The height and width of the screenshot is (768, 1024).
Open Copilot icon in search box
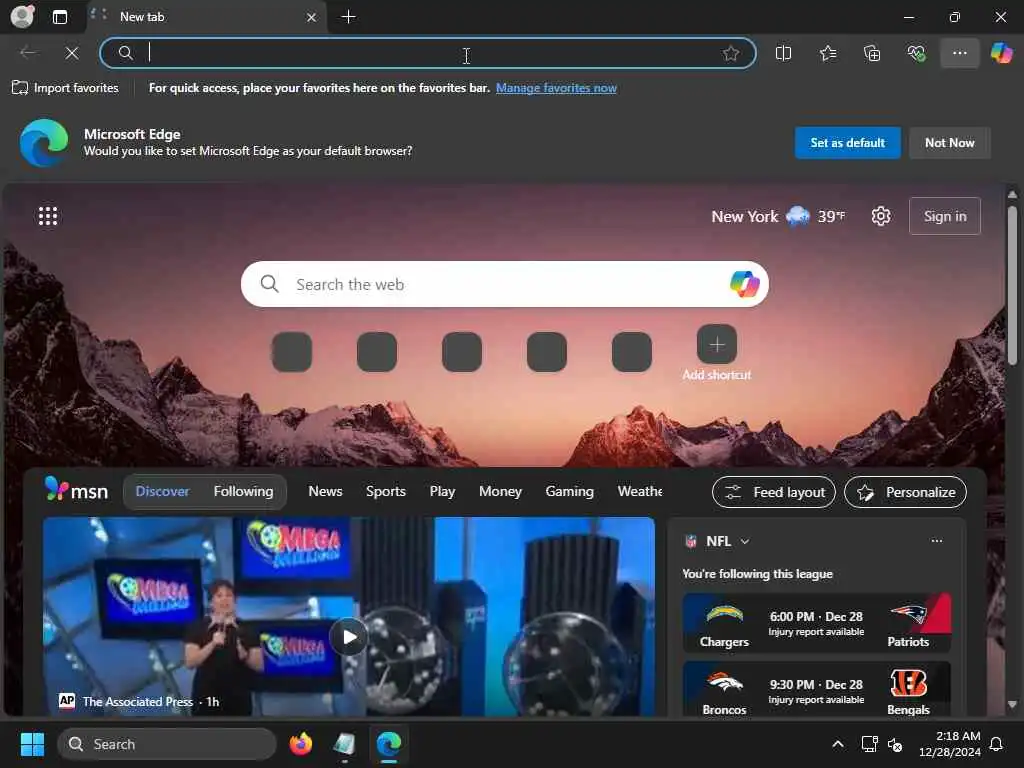click(744, 284)
